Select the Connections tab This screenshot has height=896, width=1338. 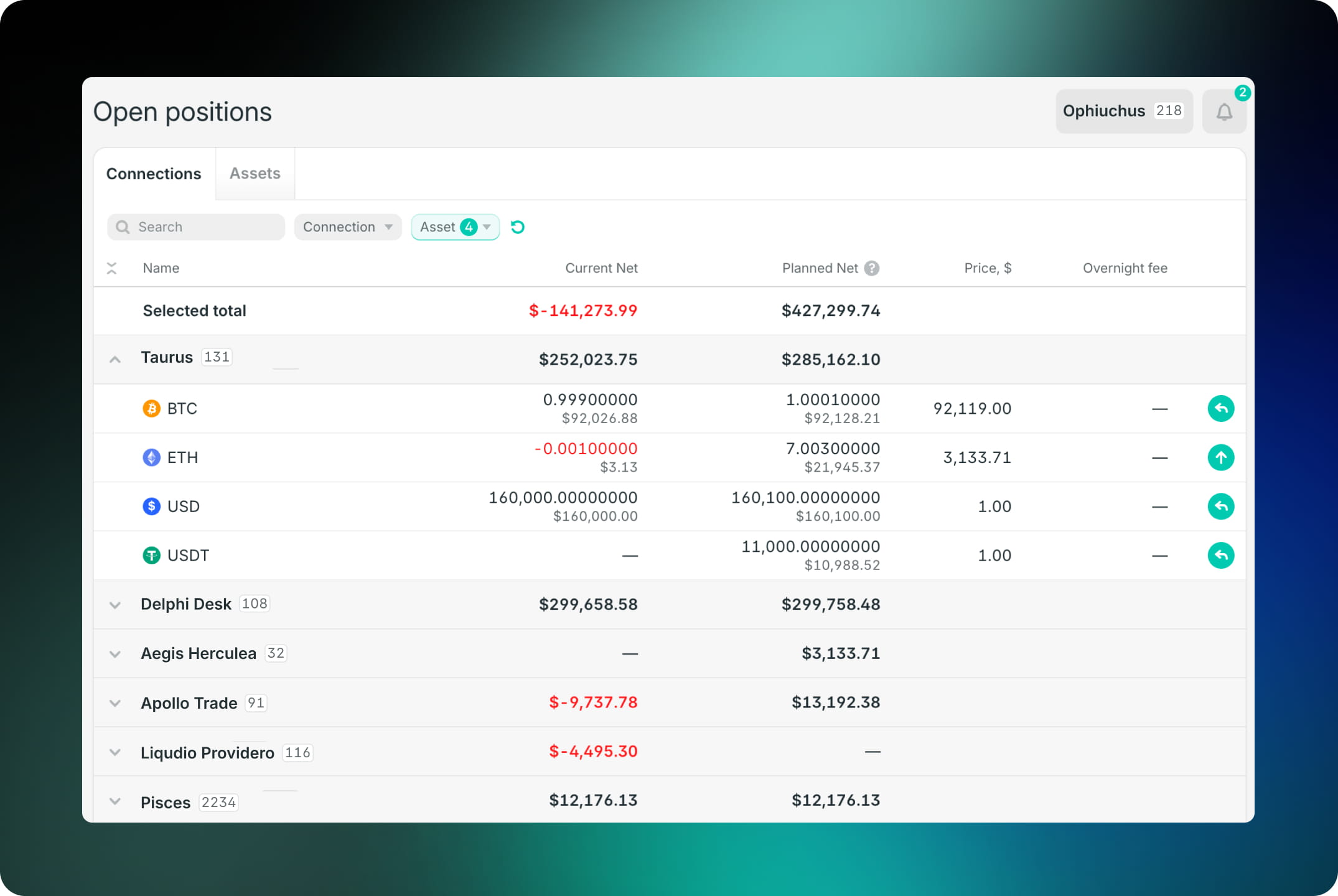[154, 174]
